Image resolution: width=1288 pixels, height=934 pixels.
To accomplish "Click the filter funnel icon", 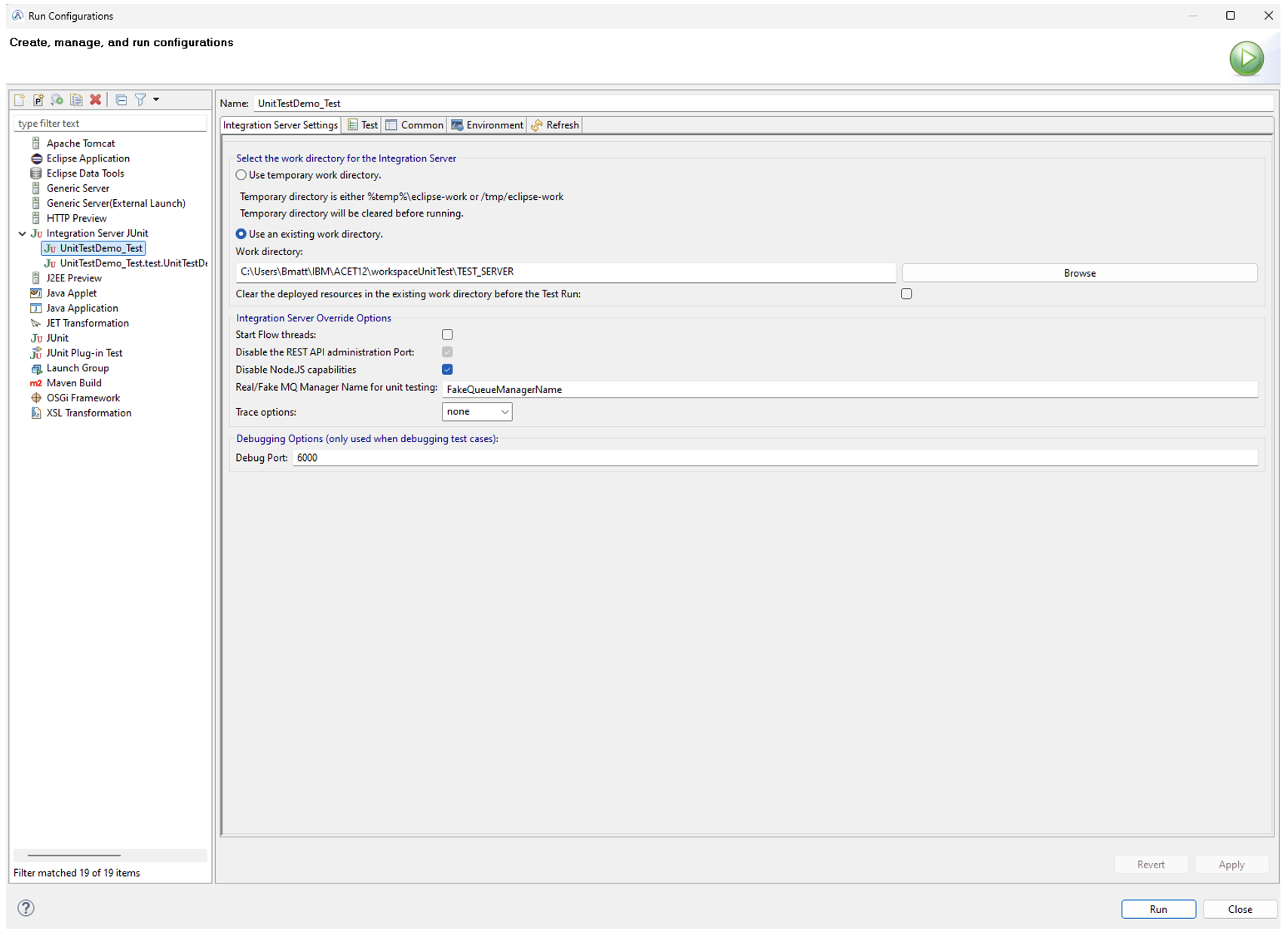I will (140, 100).
